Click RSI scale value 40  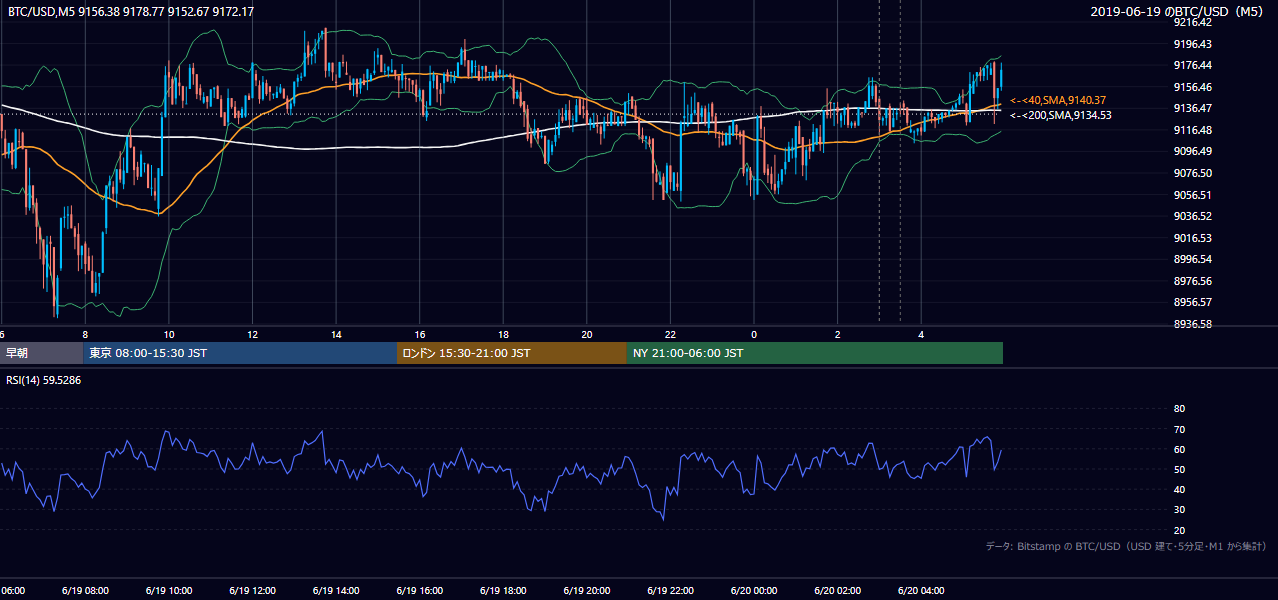click(1179, 489)
